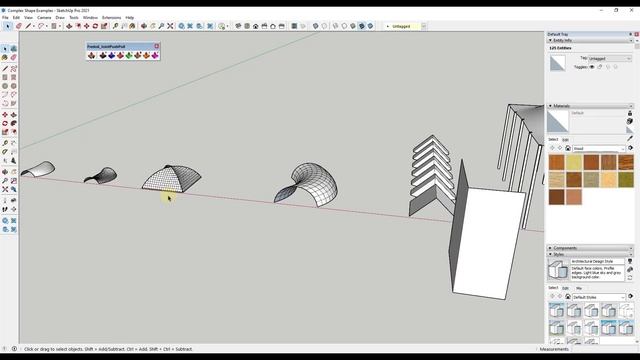Open the Edit menu
The width and height of the screenshot is (640, 360).
[16, 18]
